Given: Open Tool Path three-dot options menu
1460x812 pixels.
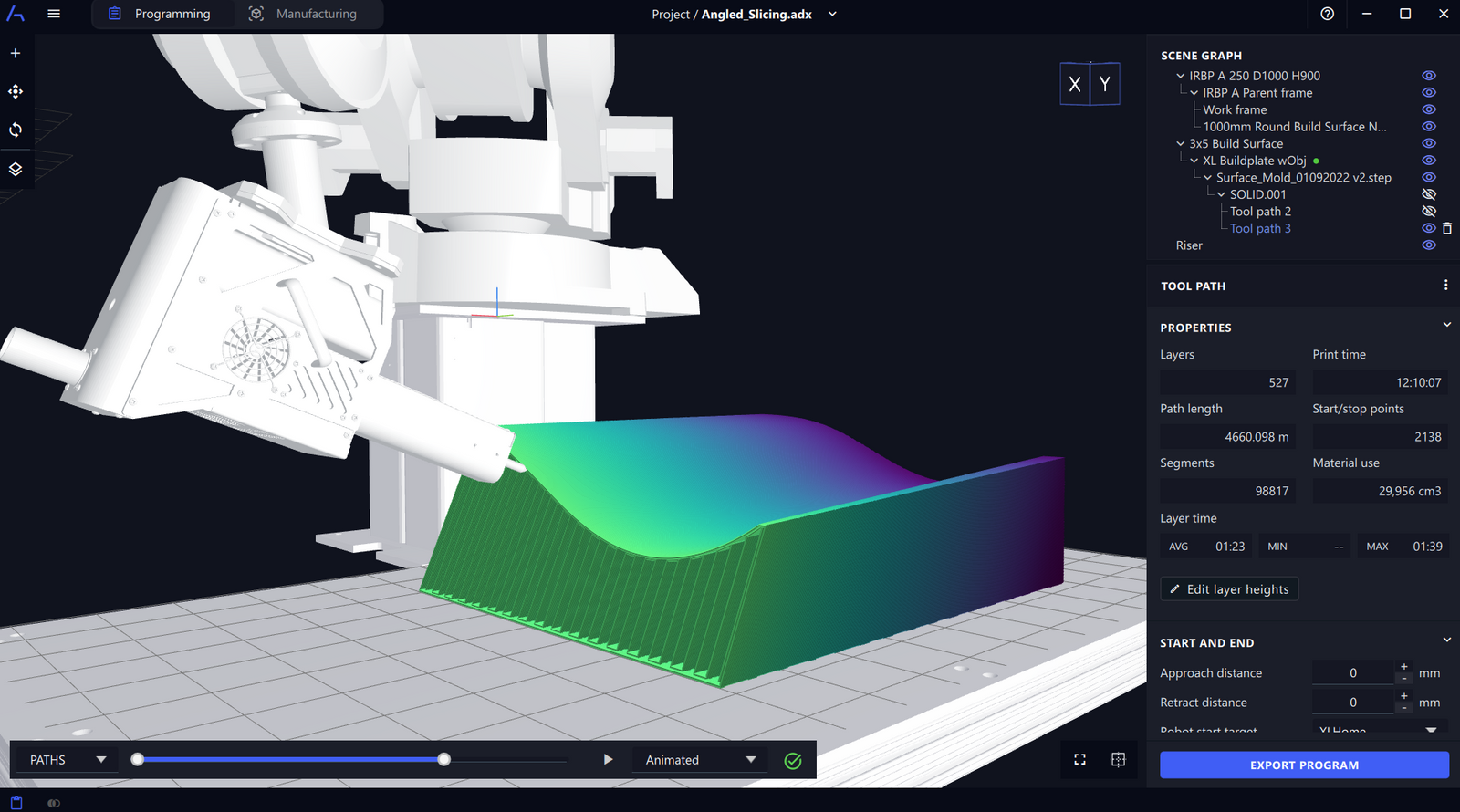Looking at the screenshot, I should pyautogui.click(x=1445, y=286).
